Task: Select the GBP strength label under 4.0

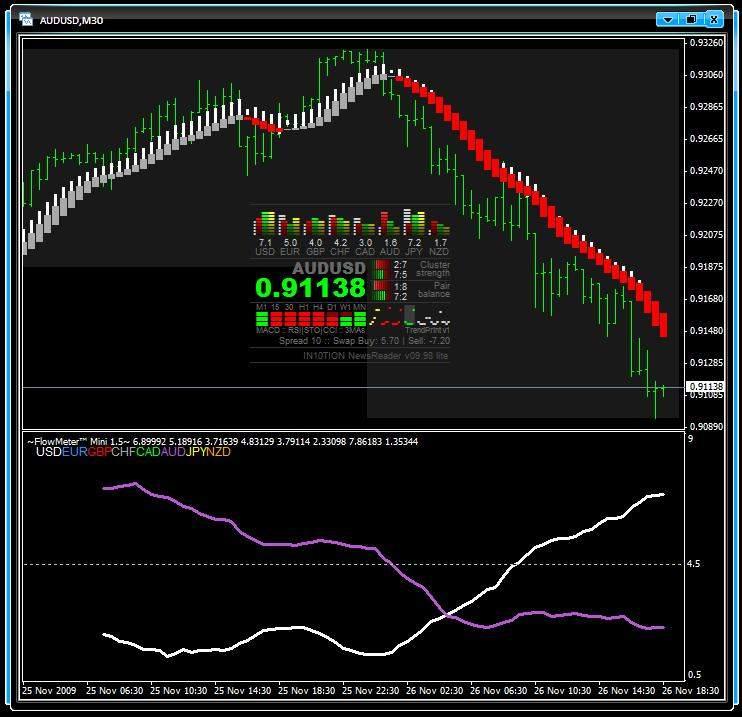Action: 315,252
